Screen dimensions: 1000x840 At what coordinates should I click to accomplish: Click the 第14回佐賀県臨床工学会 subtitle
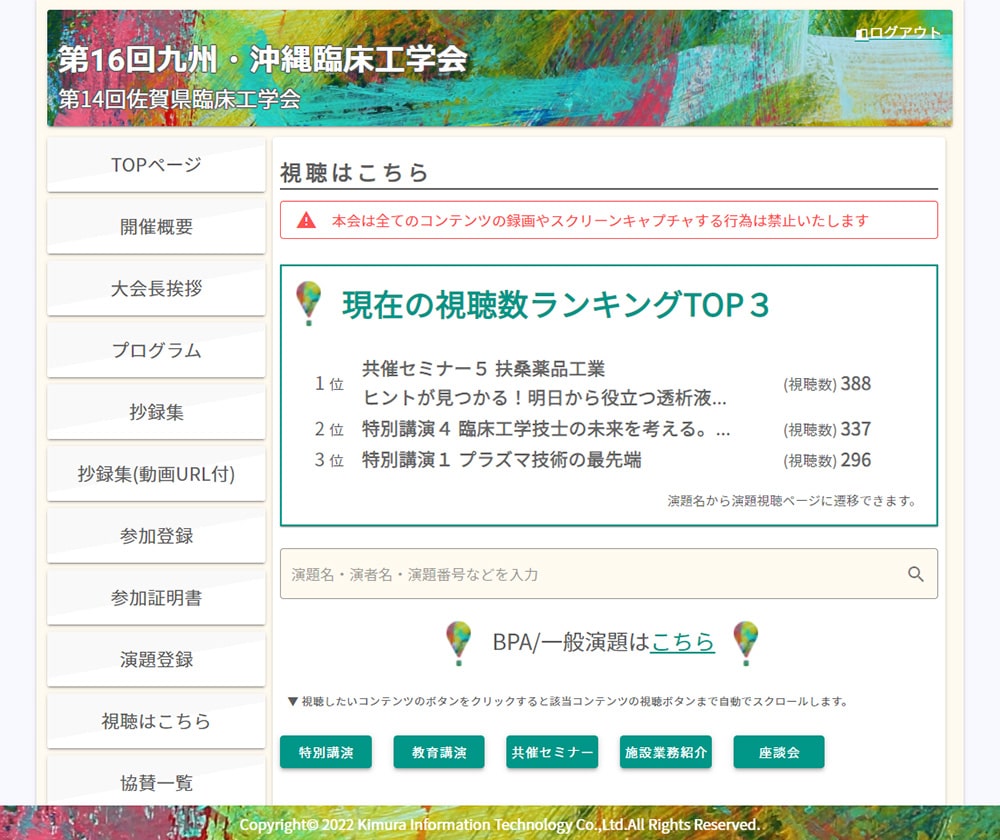179,99
